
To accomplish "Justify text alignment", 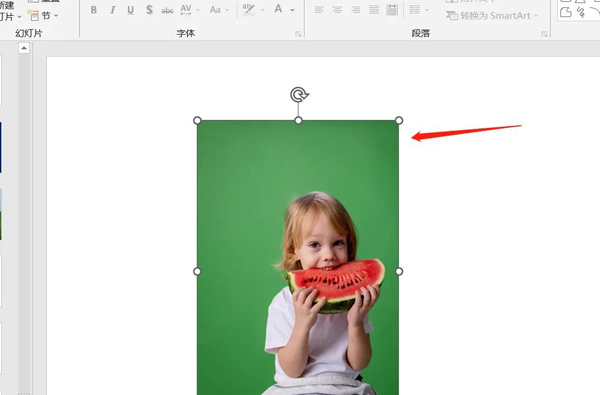I will (x=374, y=10).
